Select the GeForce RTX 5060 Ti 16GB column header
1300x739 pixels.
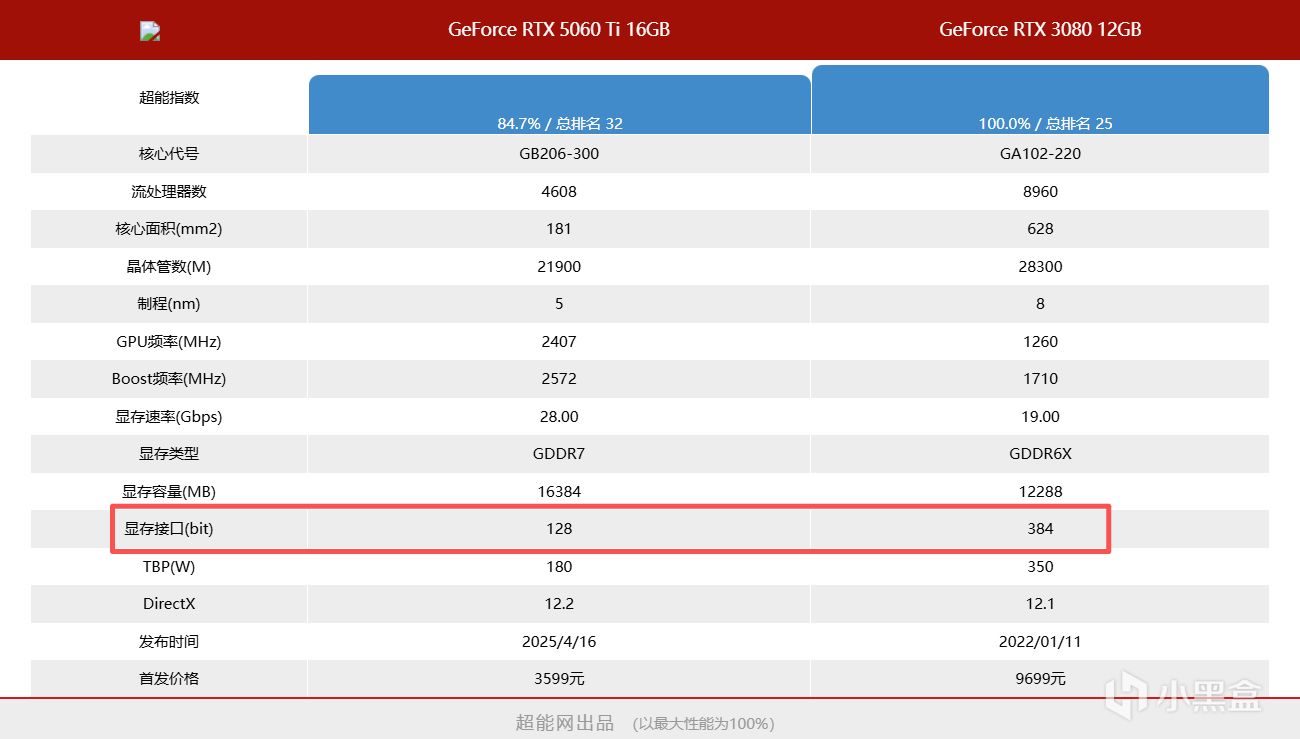tap(559, 30)
